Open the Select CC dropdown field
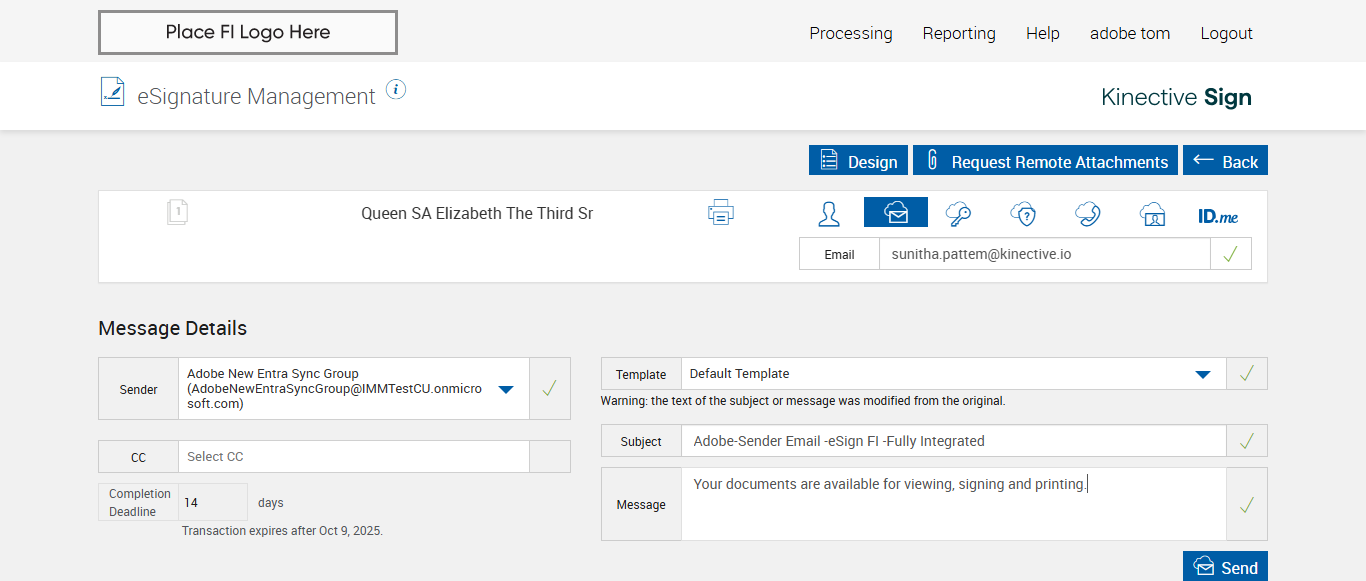Image resolution: width=1366 pixels, height=581 pixels. click(353, 457)
